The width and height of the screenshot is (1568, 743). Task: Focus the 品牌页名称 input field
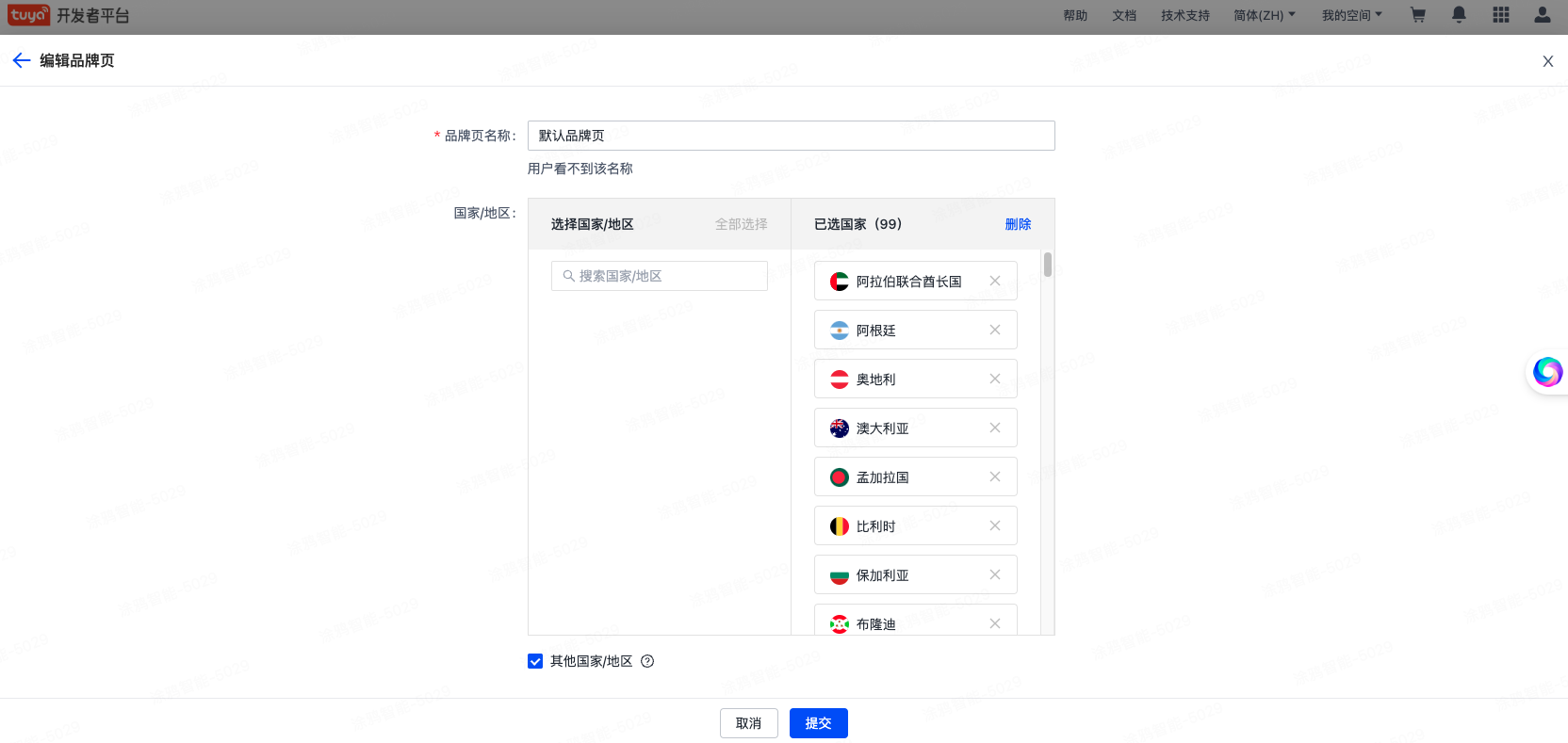[x=792, y=136]
